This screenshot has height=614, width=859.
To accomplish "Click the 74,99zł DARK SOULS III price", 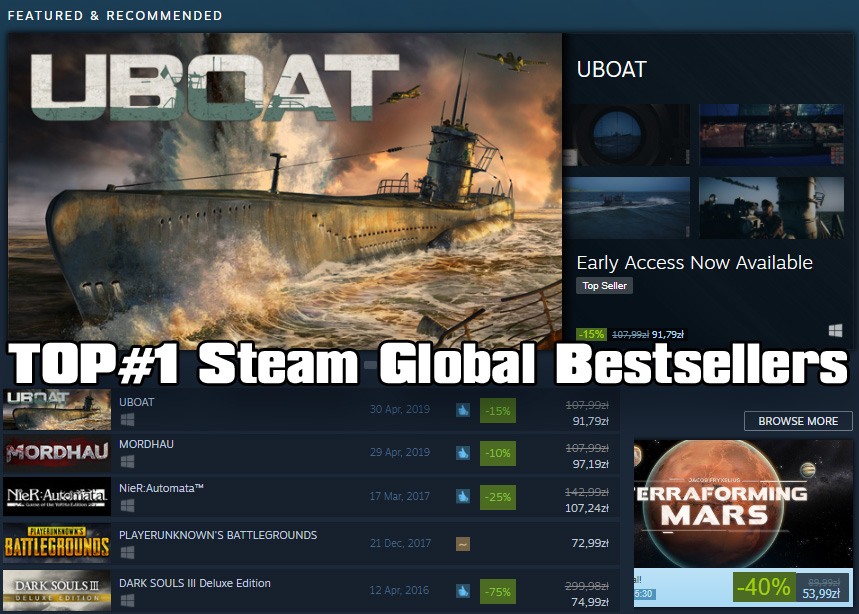I will coord(591,602).
